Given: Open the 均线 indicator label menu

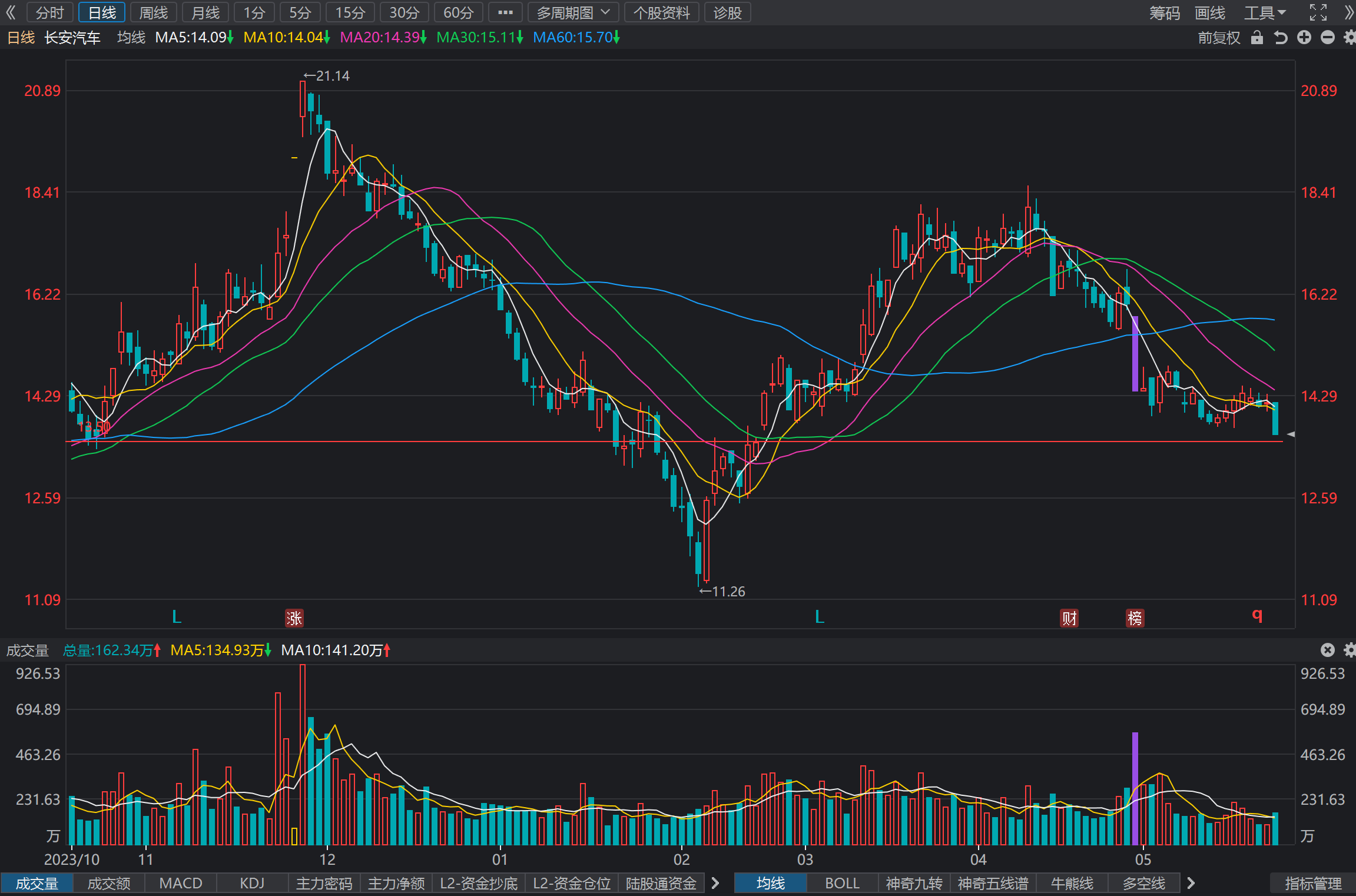Looking at the screenshot, I should pyautogui.click(x=131, y=38).
